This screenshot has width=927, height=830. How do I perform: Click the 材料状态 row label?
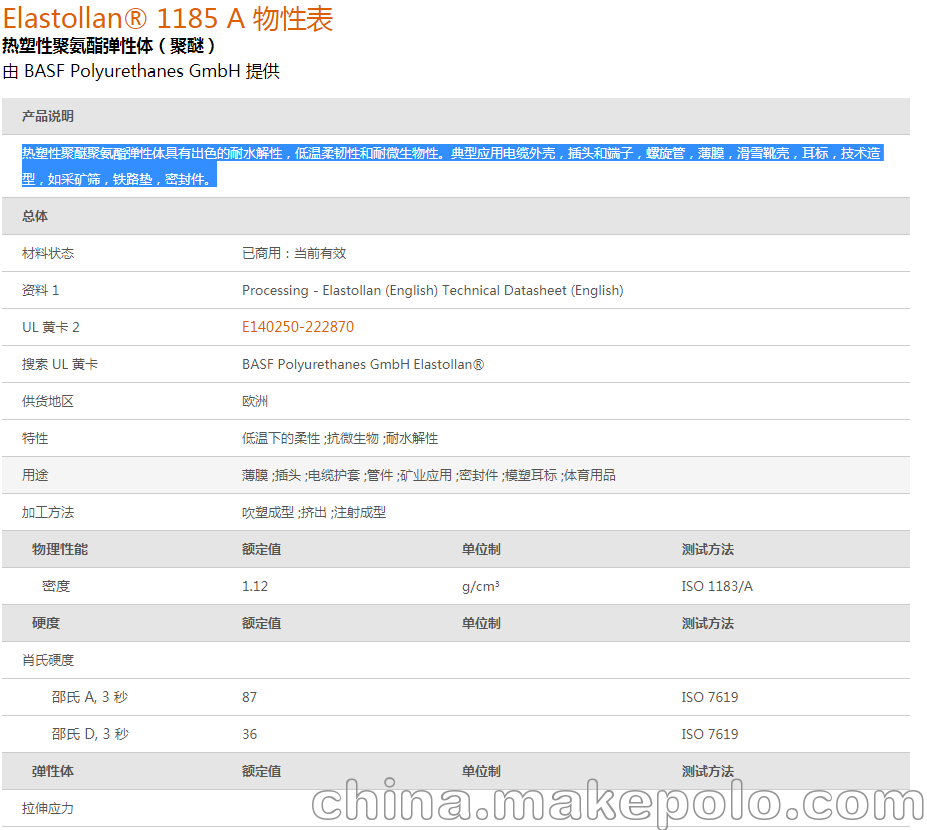pos(48,254)
